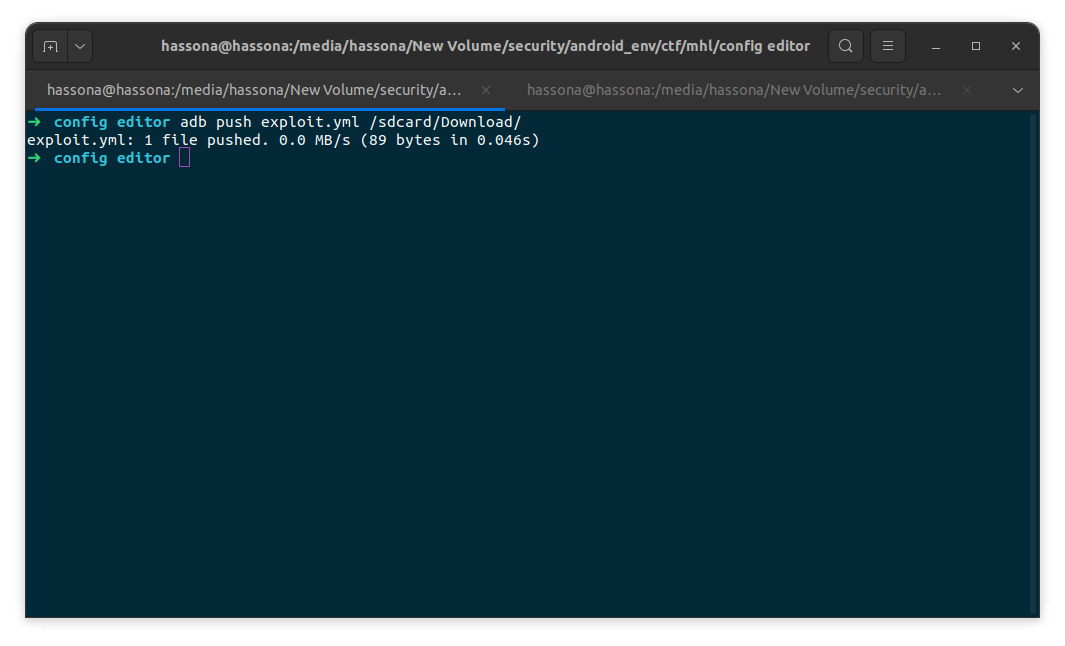Click 'config editor' on the last prompt line
This screenshot has width=1065, height=646.
pyautogui.click(x=112, y=158)
